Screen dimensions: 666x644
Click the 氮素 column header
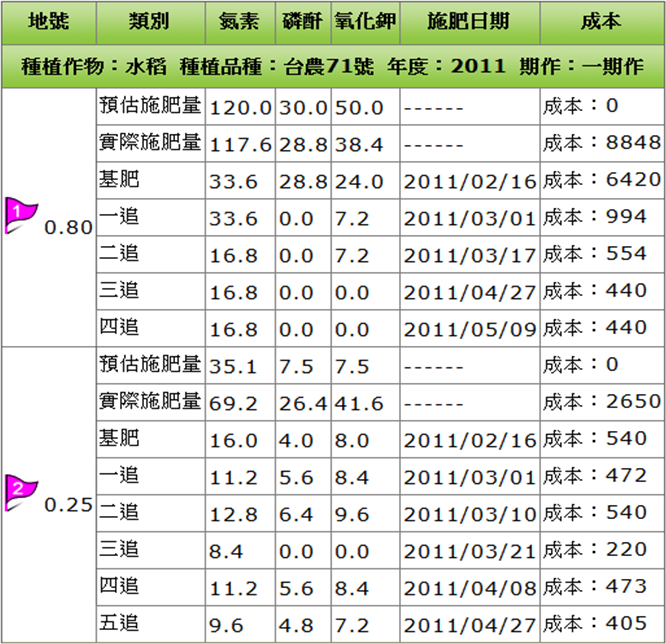(x=239, y=21)
